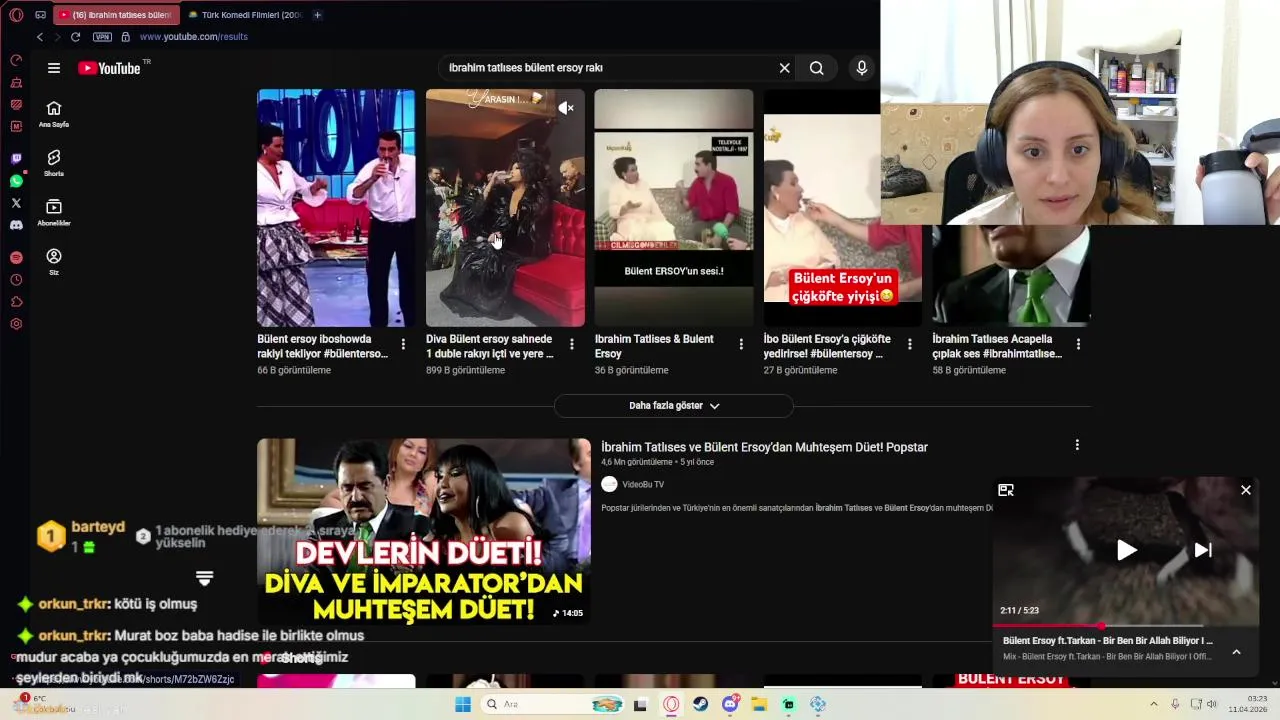Image resolution: width=1280 pixels, height=720 pixels.
Task: Open Ana Sayfa in the YouTube sidebar
Action: (54, 114)
